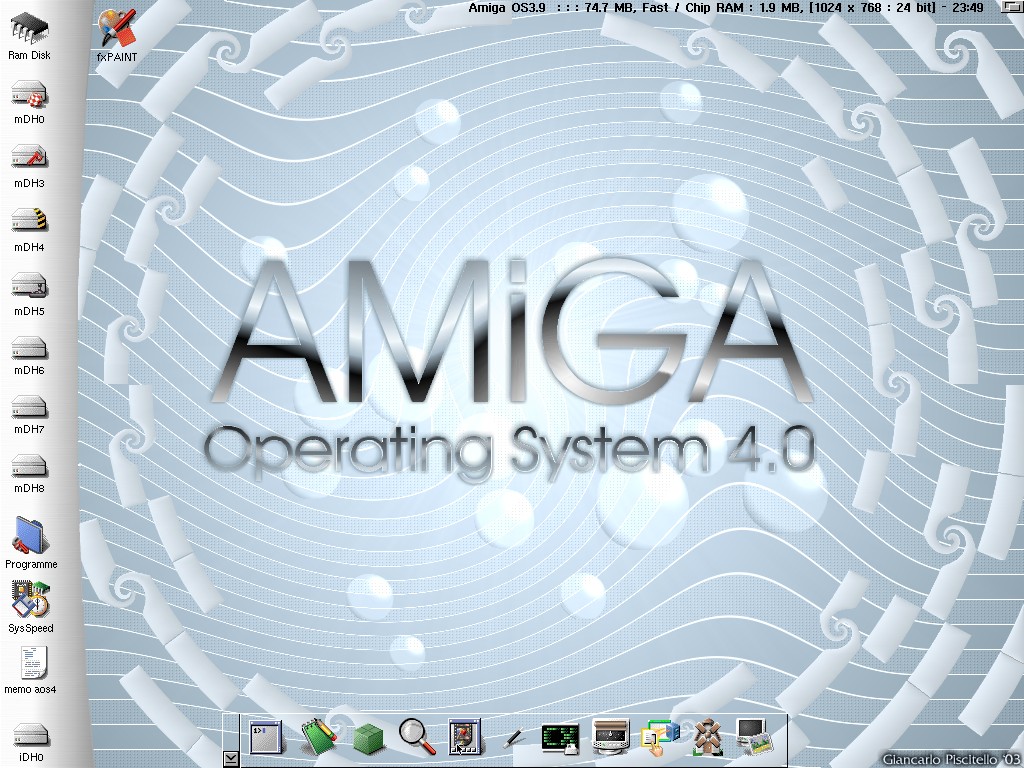Open the memo aos4 text document
The width and height of the screenshot is (1024, 768).
(31, 664)
